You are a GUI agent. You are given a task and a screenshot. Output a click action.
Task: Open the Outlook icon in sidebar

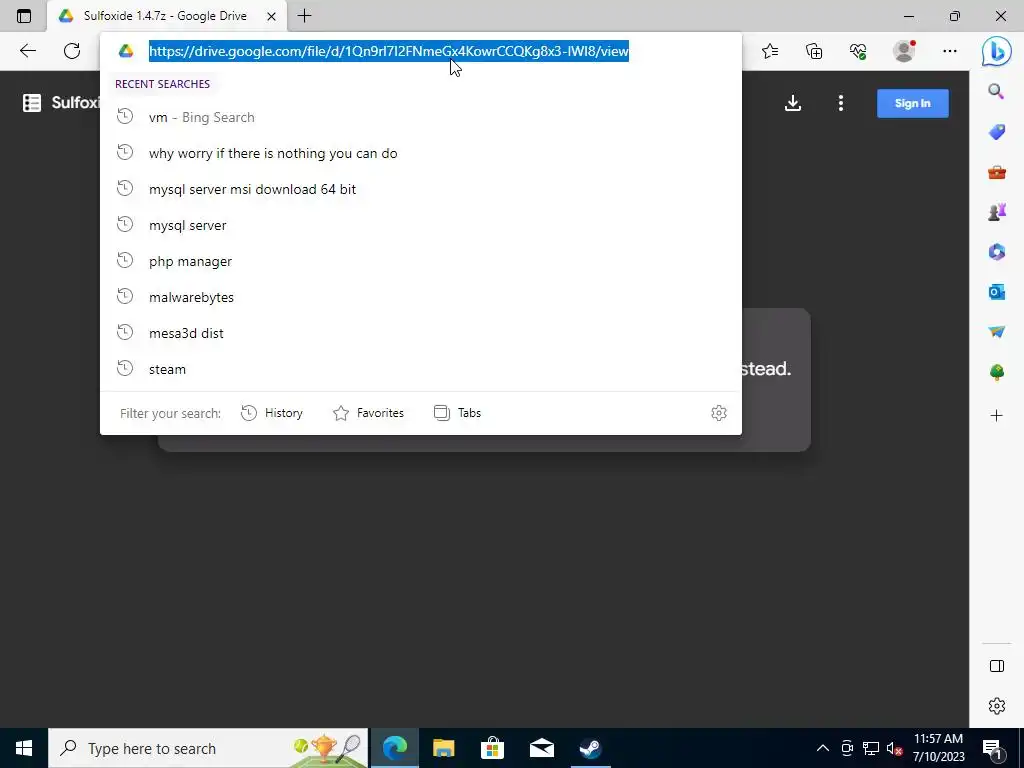pyautogui.click(x=997, y=292)
